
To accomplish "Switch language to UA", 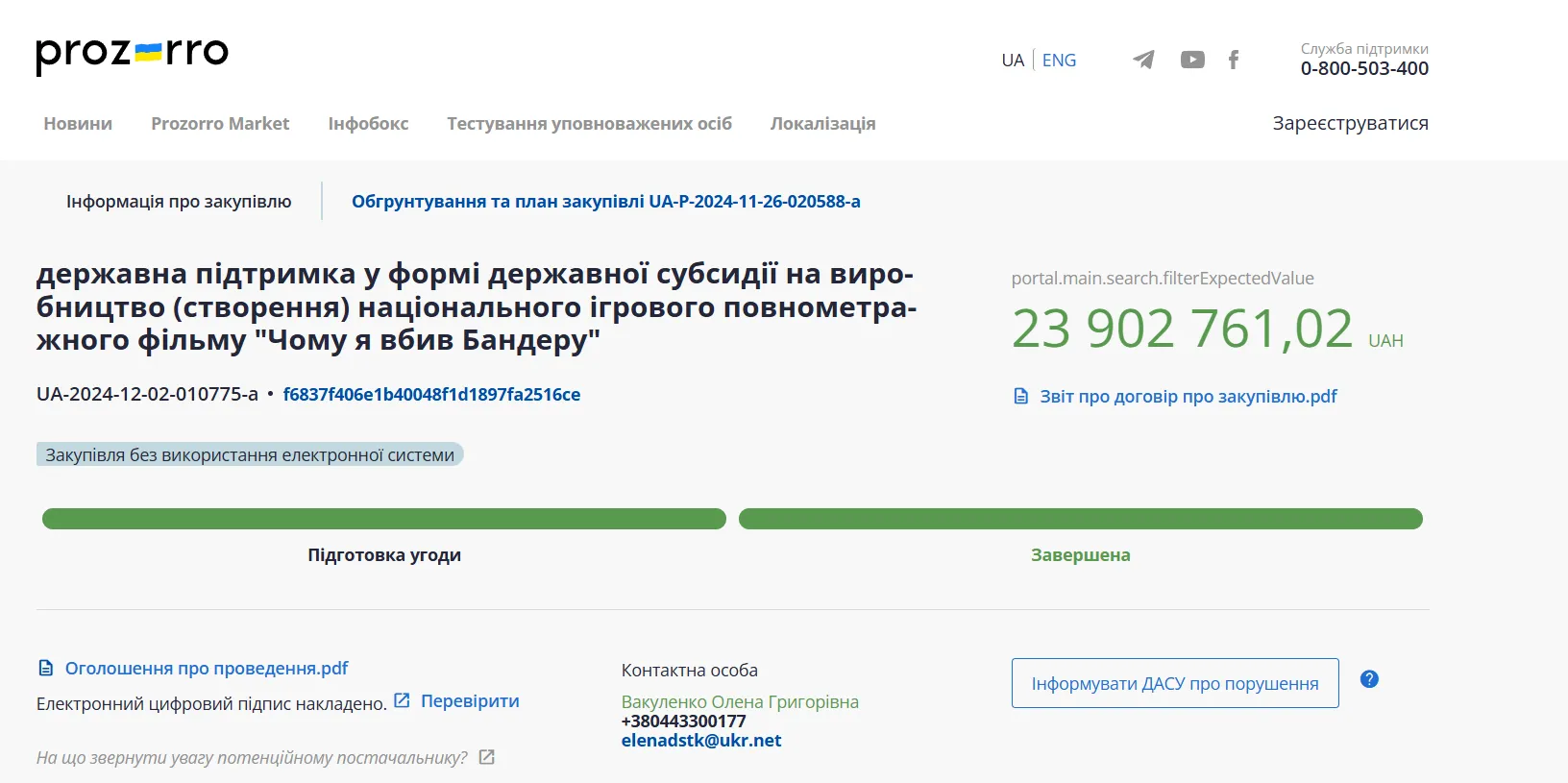I will point(1013,60).
